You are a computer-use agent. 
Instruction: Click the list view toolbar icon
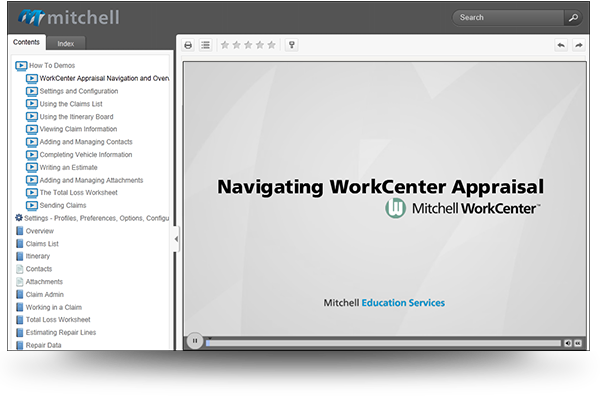coord(205,45)
